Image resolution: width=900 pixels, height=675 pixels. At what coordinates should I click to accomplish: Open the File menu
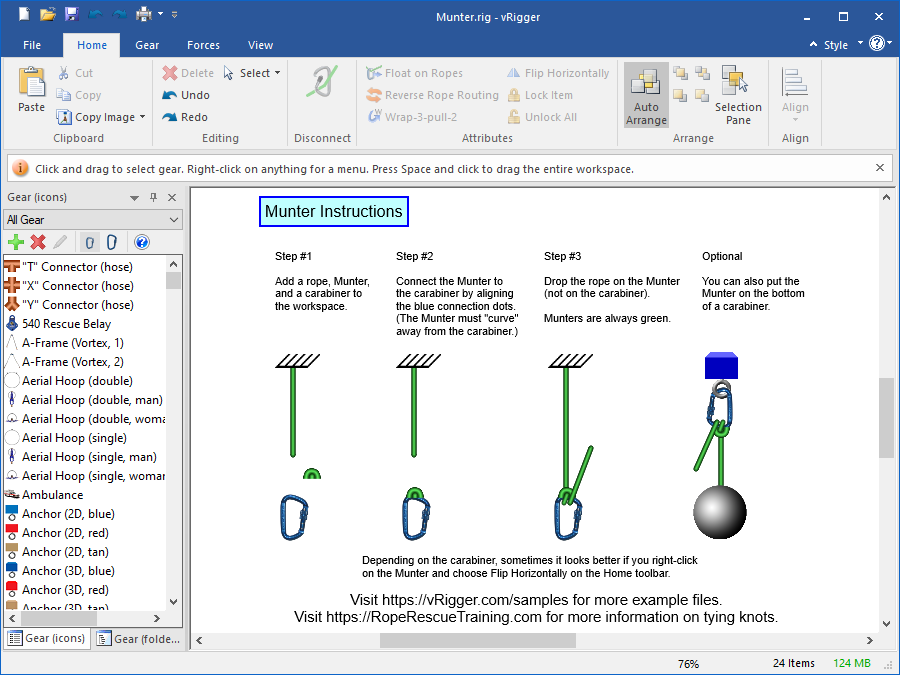pyautogui.click(x=32, y=45)
